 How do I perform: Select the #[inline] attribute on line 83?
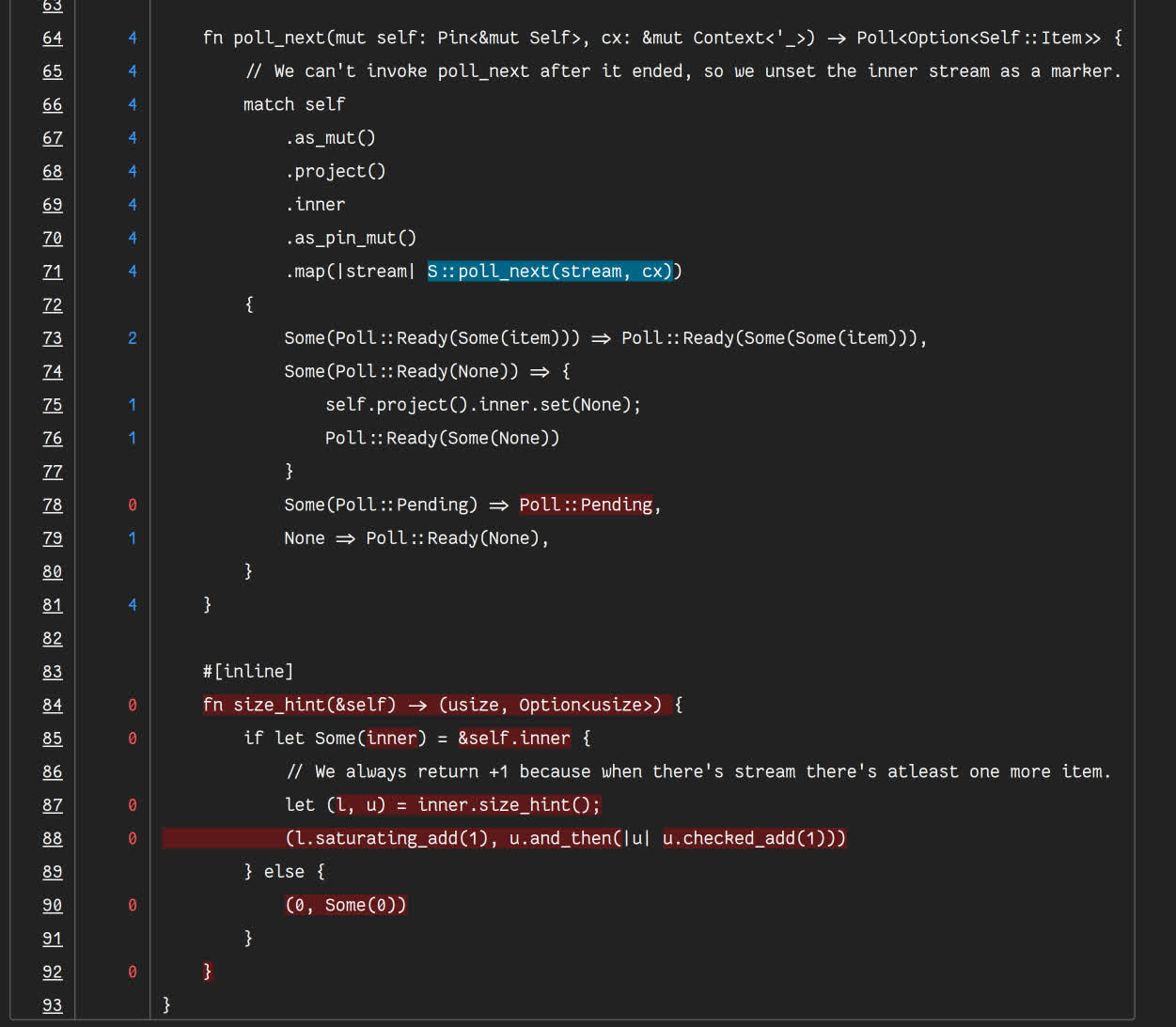[x=247, y=671]
